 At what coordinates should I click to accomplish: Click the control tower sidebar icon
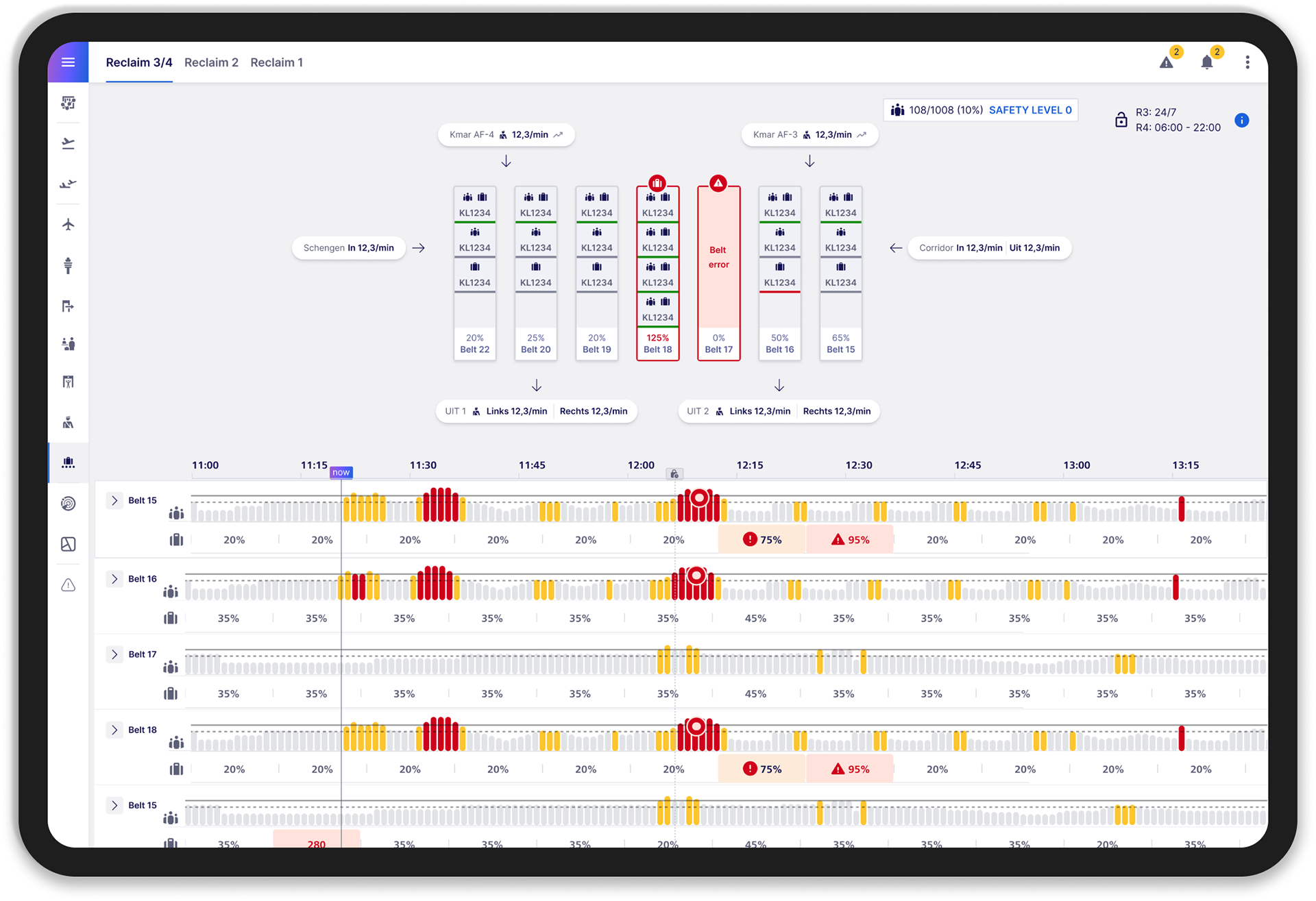[68, 265]
